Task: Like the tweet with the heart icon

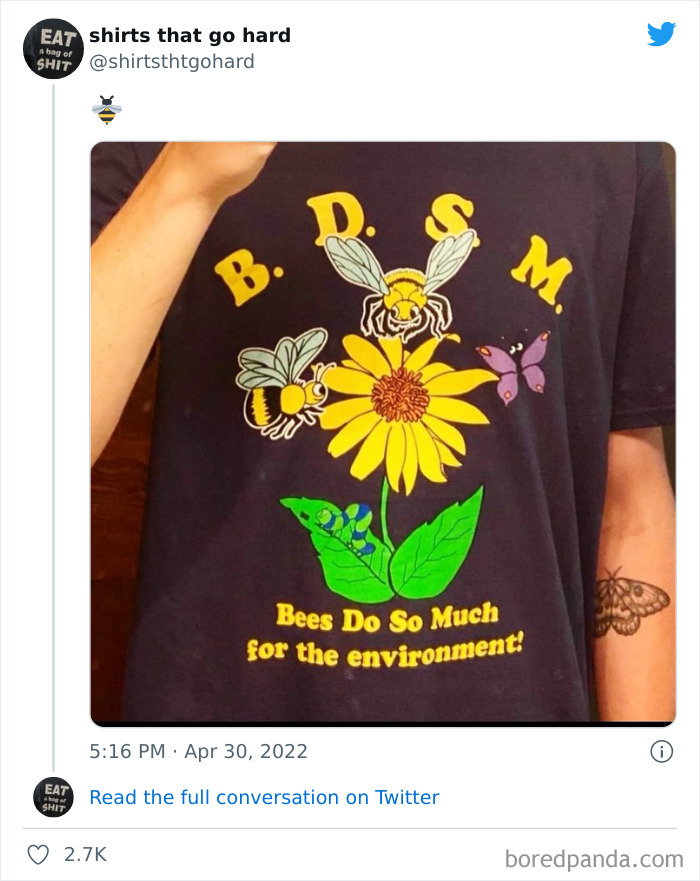Action: pos(38,855)
